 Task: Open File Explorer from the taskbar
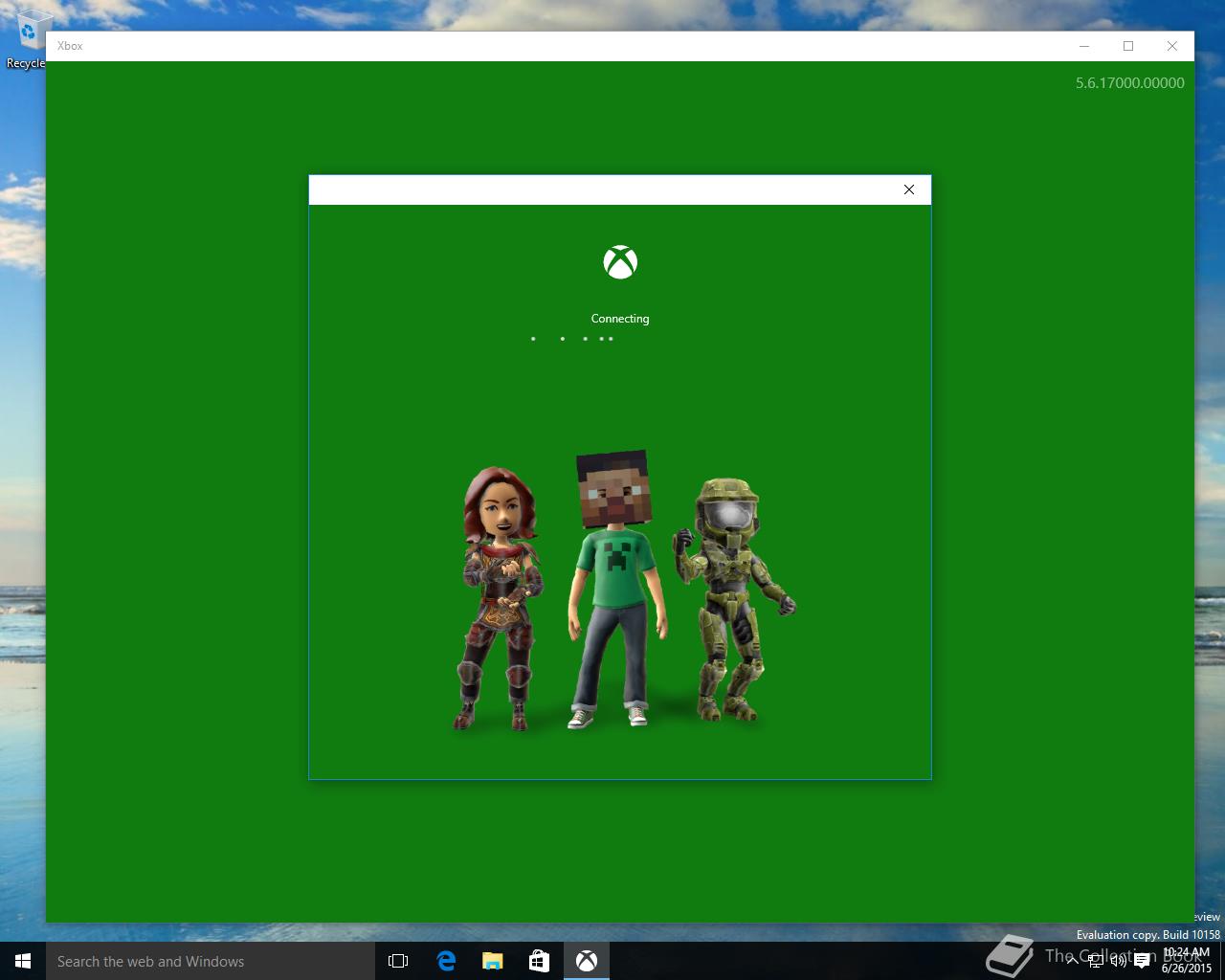pos(493,961)
